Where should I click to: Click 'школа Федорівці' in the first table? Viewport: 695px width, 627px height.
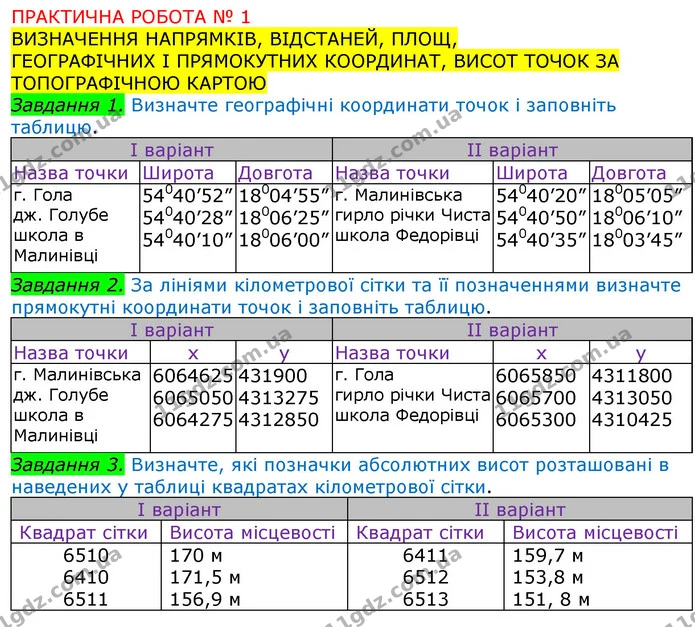(x=407, y=235)
